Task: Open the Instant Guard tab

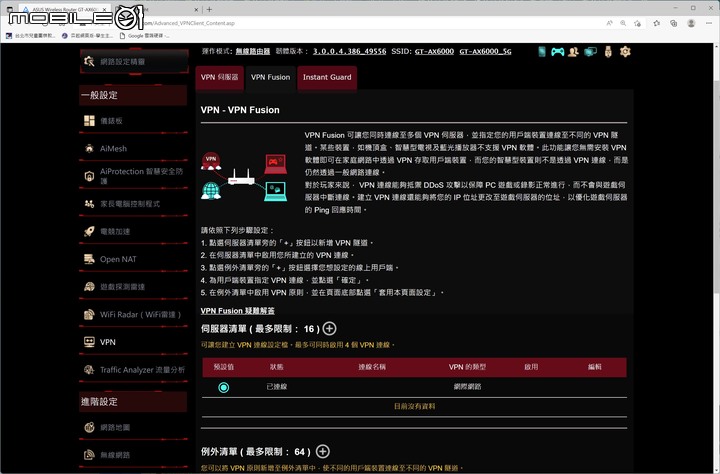Action: [x=327, y=78]
